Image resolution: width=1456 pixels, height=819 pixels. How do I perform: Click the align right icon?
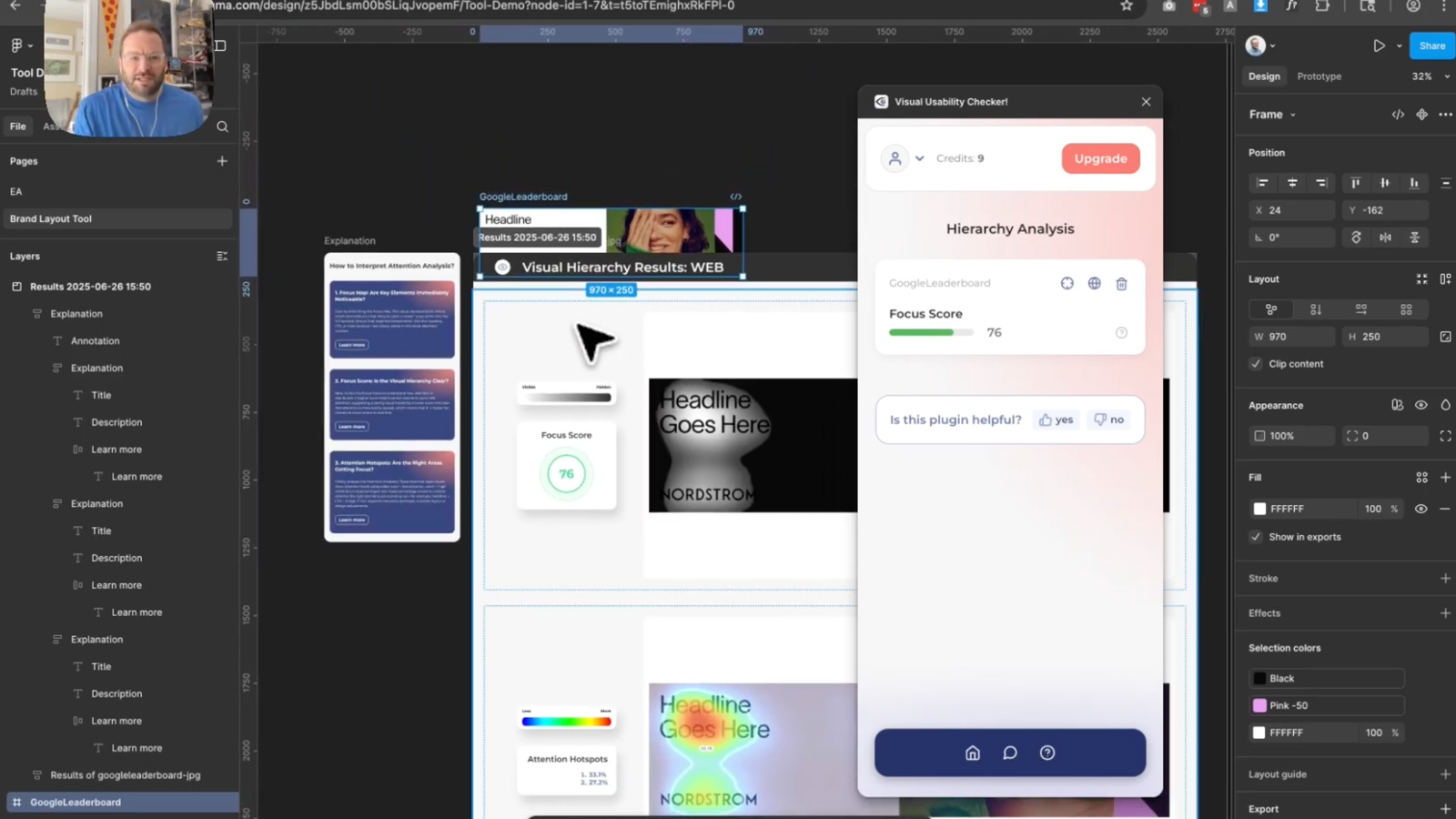point(1321,183)
